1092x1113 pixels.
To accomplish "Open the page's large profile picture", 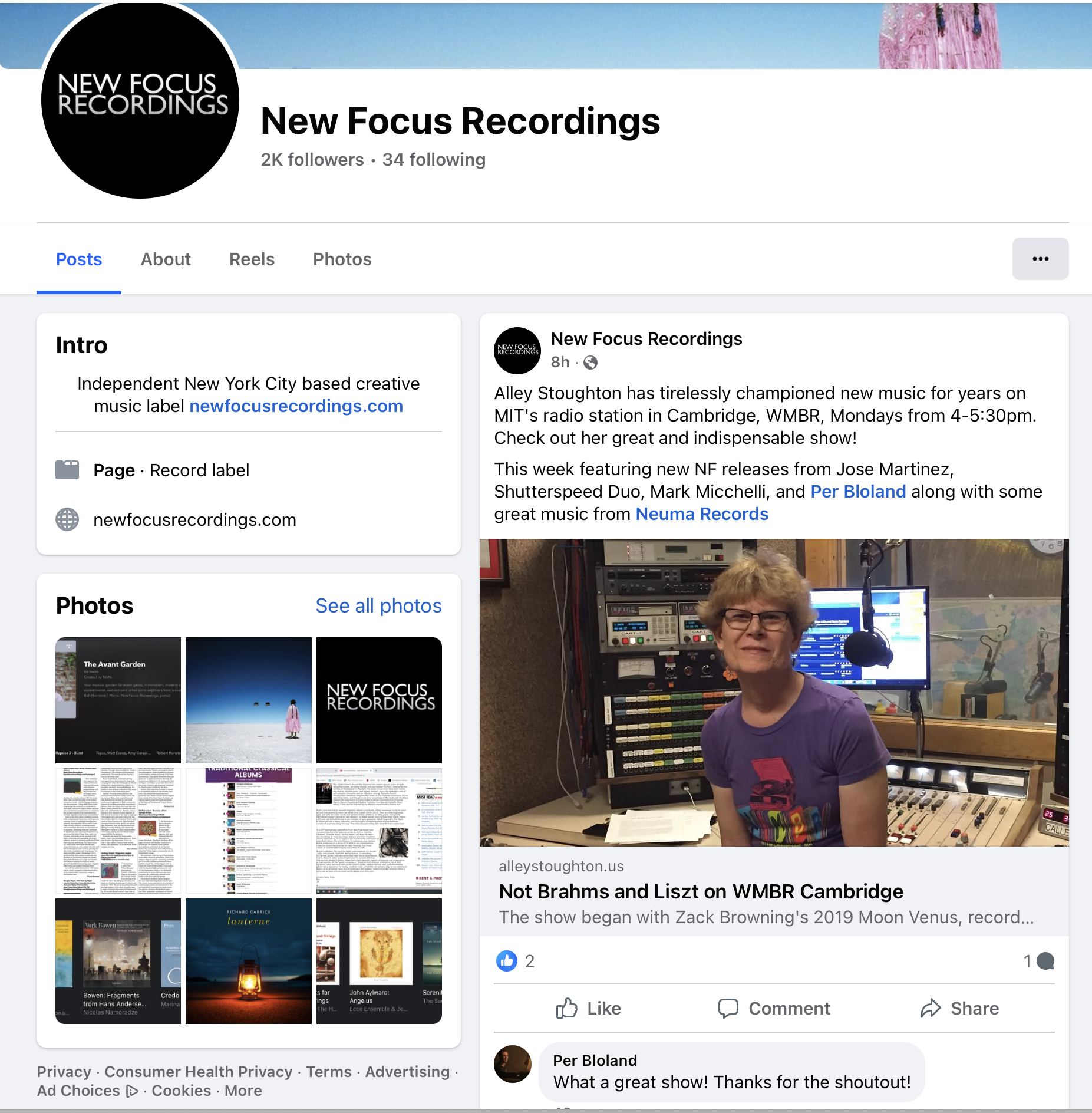I will (x=140, y=100).
